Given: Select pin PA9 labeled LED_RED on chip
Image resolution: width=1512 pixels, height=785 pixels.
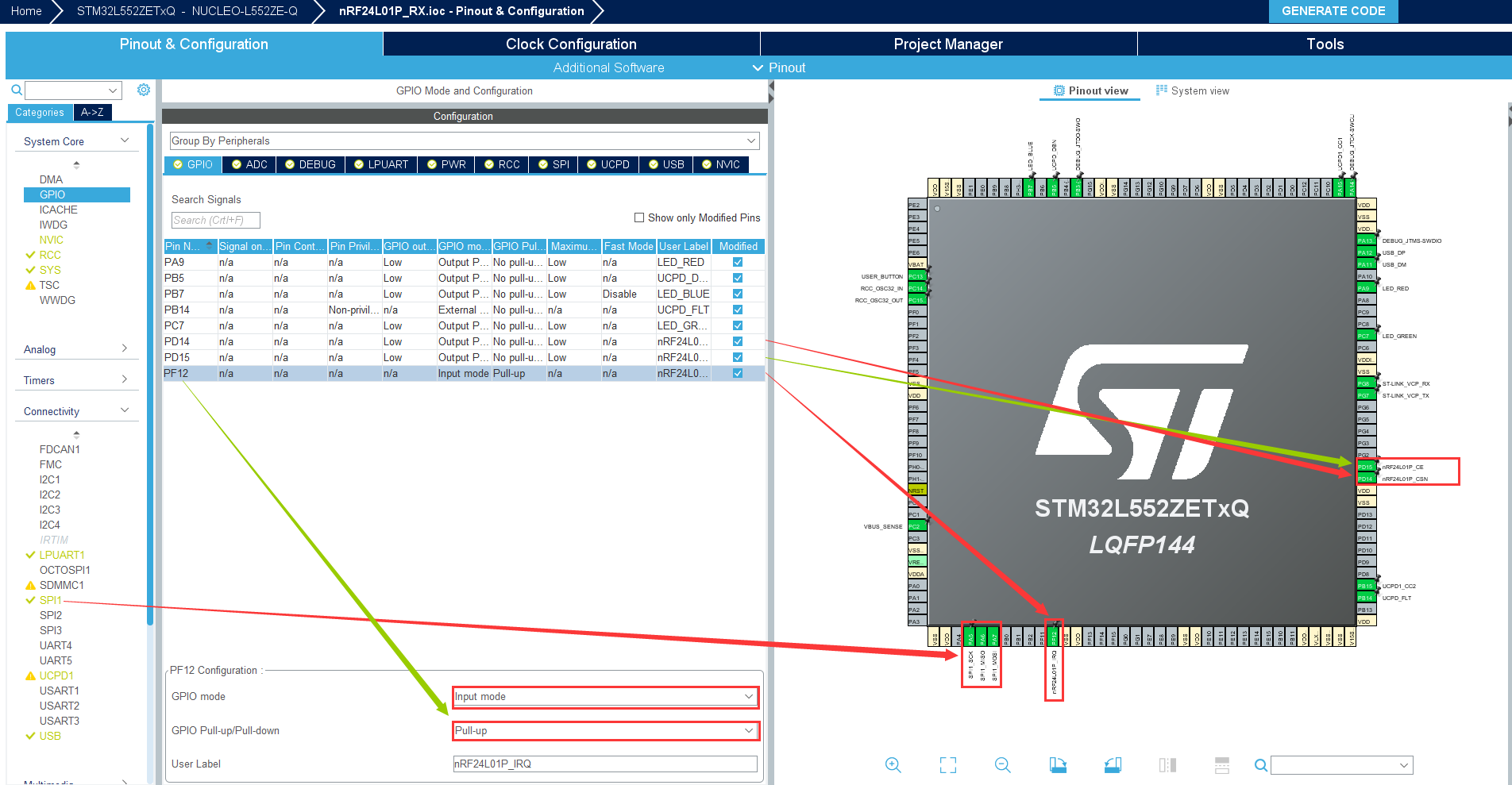Looking at the screenshot, I should point(1365,288).
